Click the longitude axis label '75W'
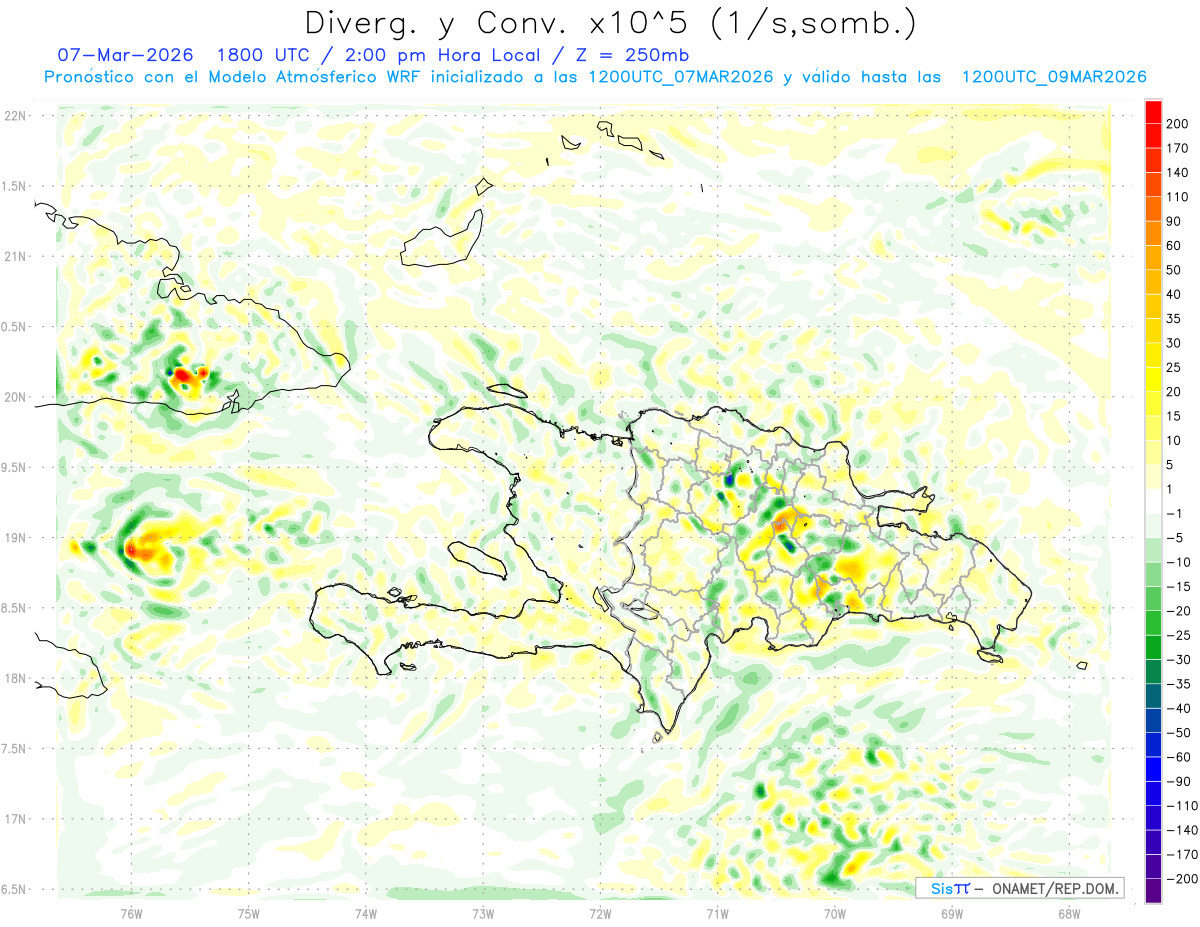This screenshot has height=927, width=1200. pyautogui.click(x=248, y=913)
